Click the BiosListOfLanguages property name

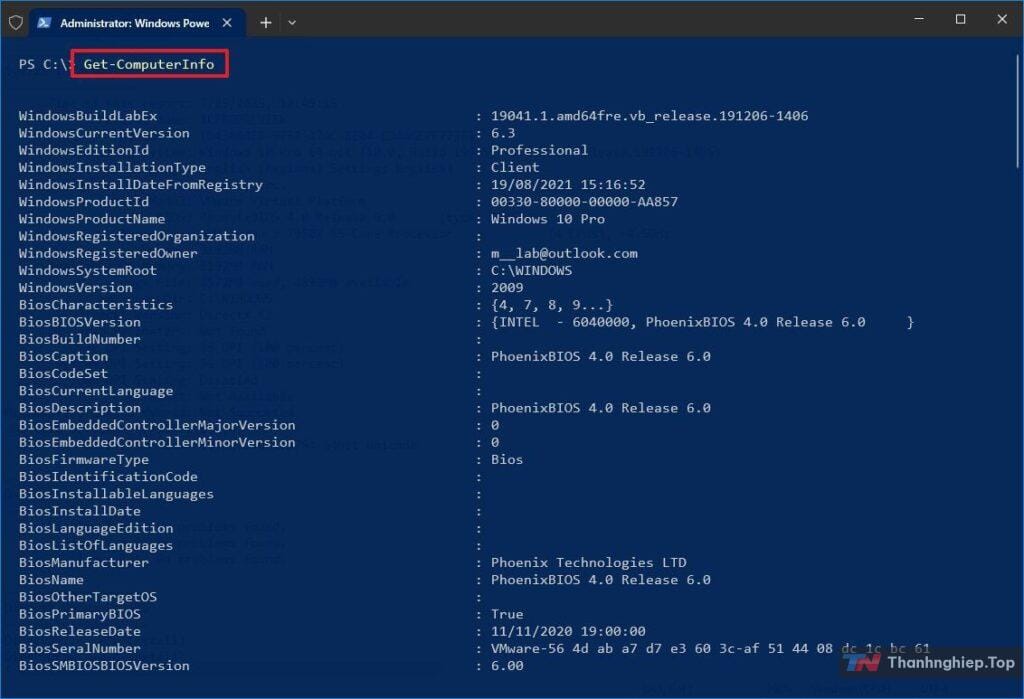click(96, 545)
